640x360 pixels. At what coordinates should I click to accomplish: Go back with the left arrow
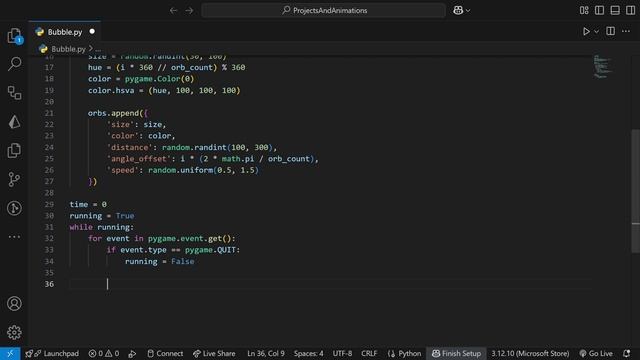[x=173, y=10]
